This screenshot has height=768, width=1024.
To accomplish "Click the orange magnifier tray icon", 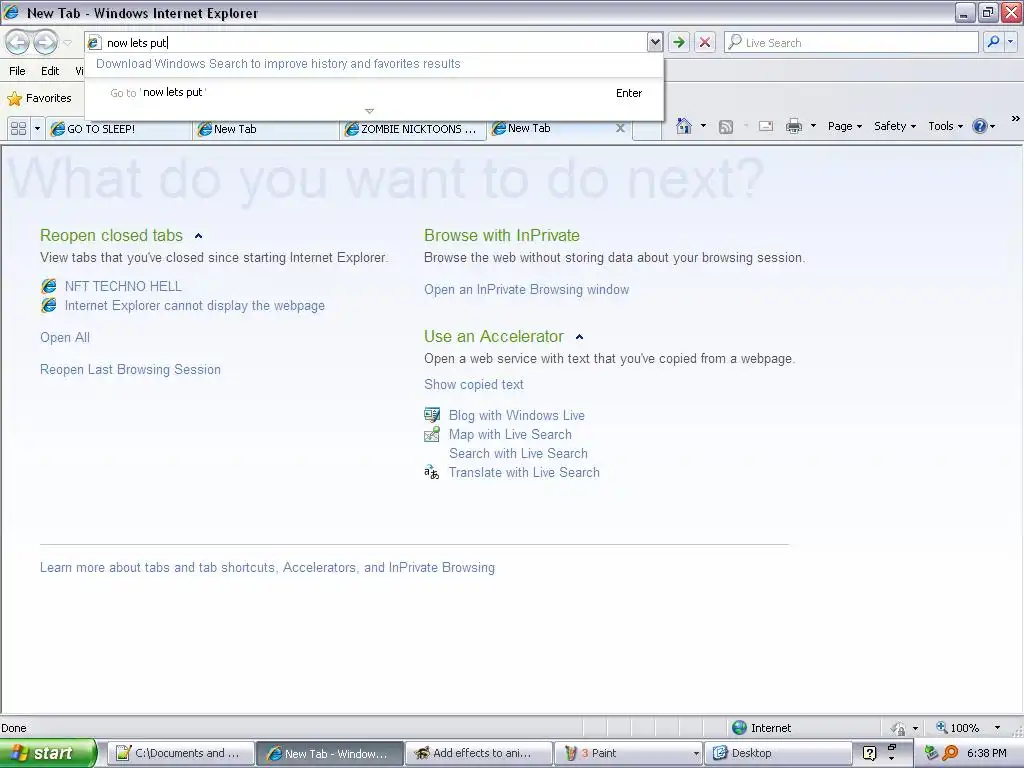I will [950, 753].
